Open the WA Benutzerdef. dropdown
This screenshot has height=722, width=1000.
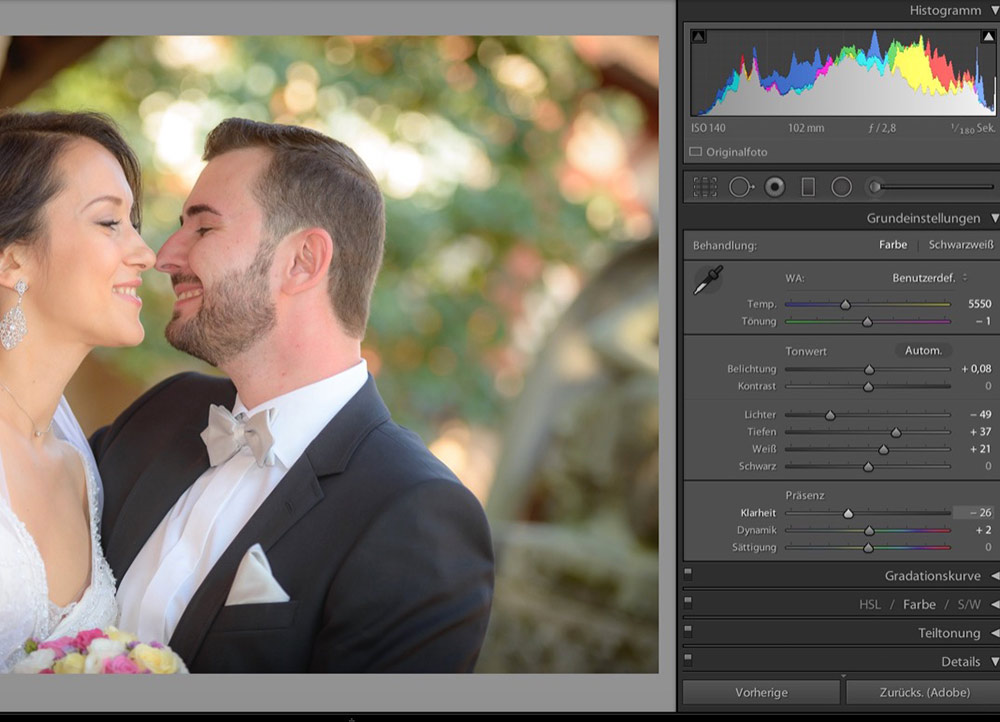930,278
